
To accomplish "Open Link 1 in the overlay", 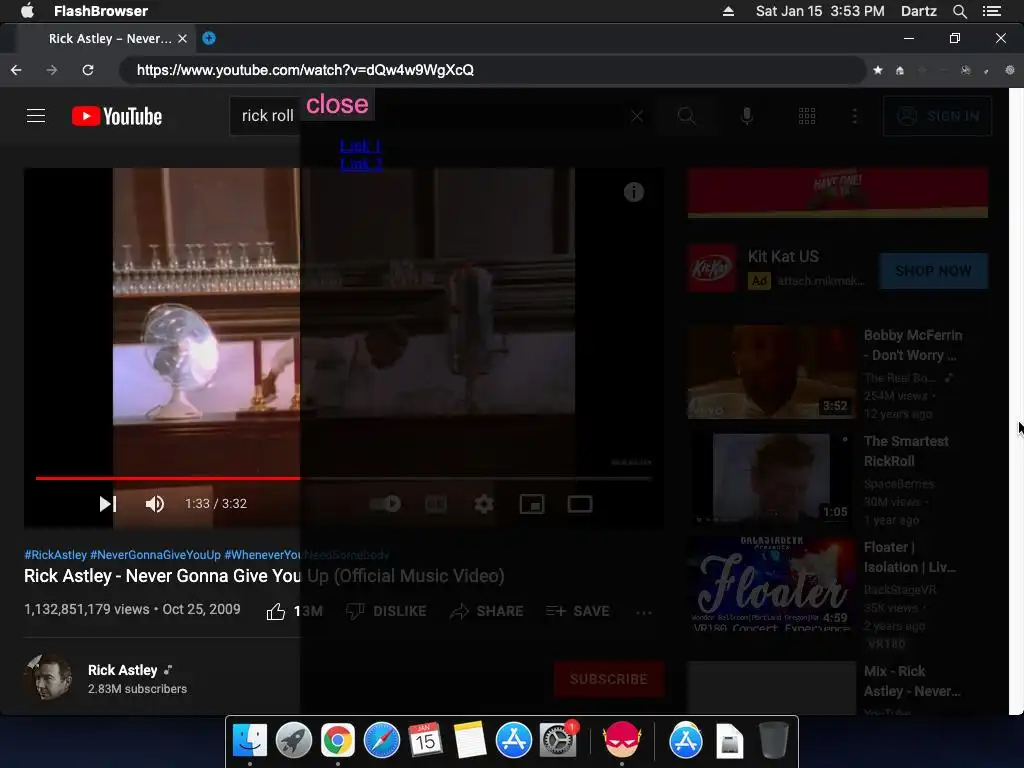I will 360,146.
